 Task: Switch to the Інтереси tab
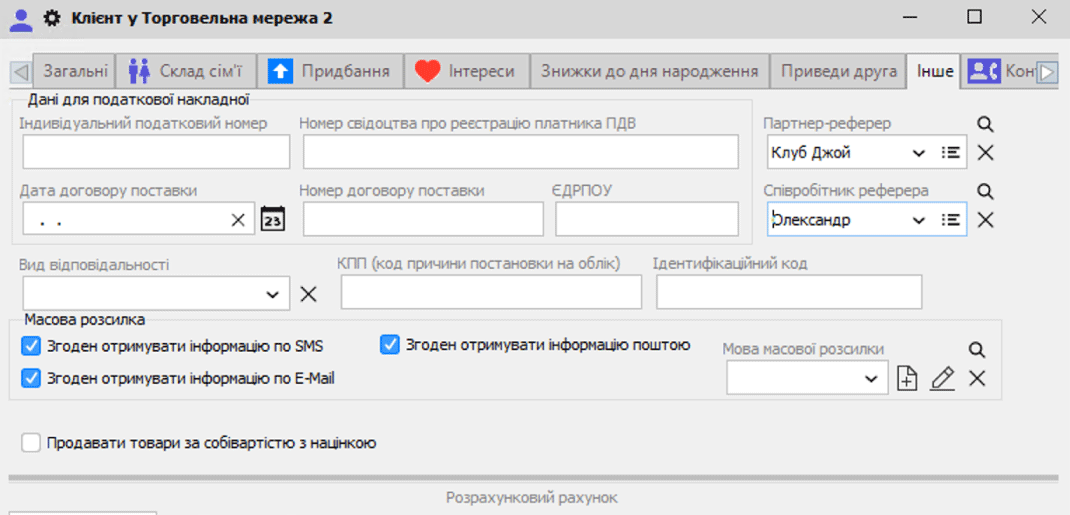[466, 71]
